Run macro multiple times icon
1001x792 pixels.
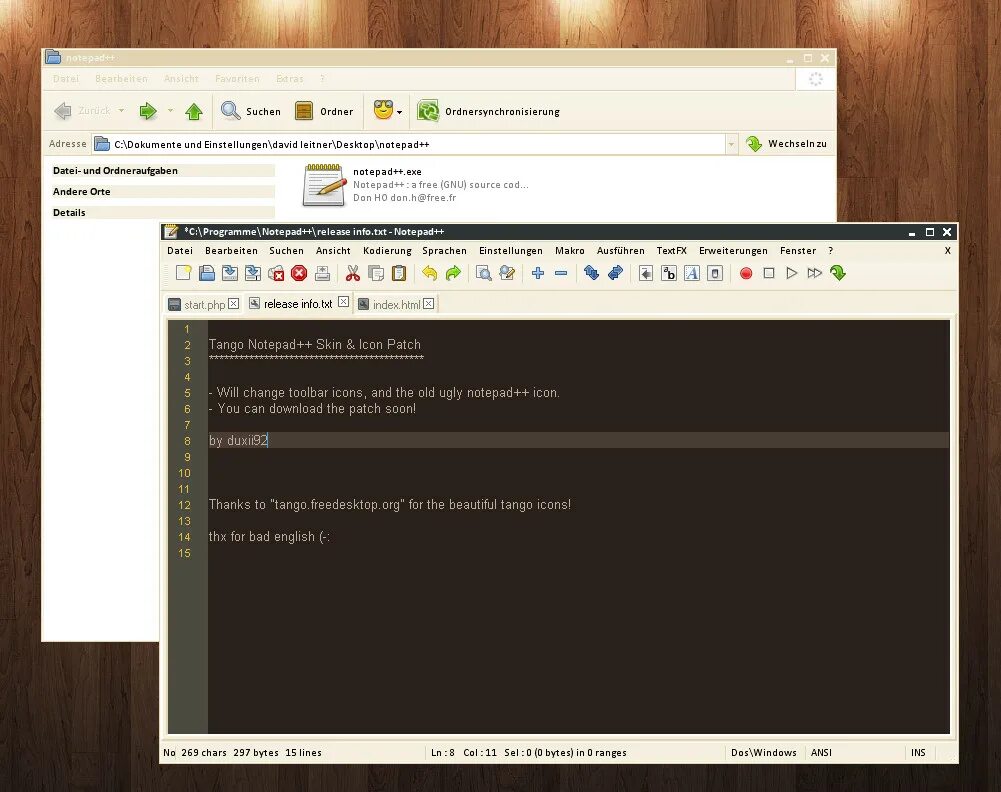[815, 273]
